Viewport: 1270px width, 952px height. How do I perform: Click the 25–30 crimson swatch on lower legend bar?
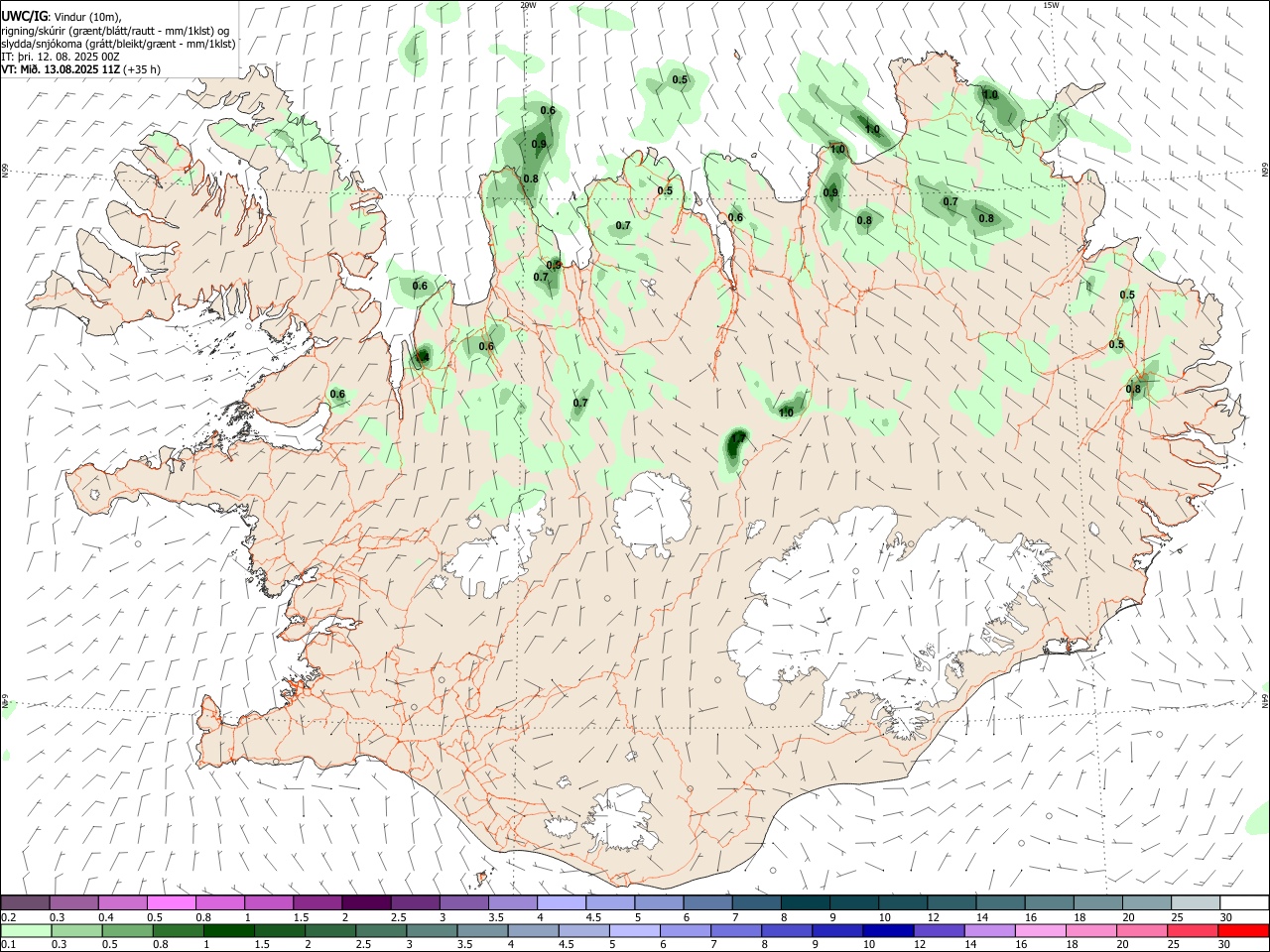pos(1192,930)
